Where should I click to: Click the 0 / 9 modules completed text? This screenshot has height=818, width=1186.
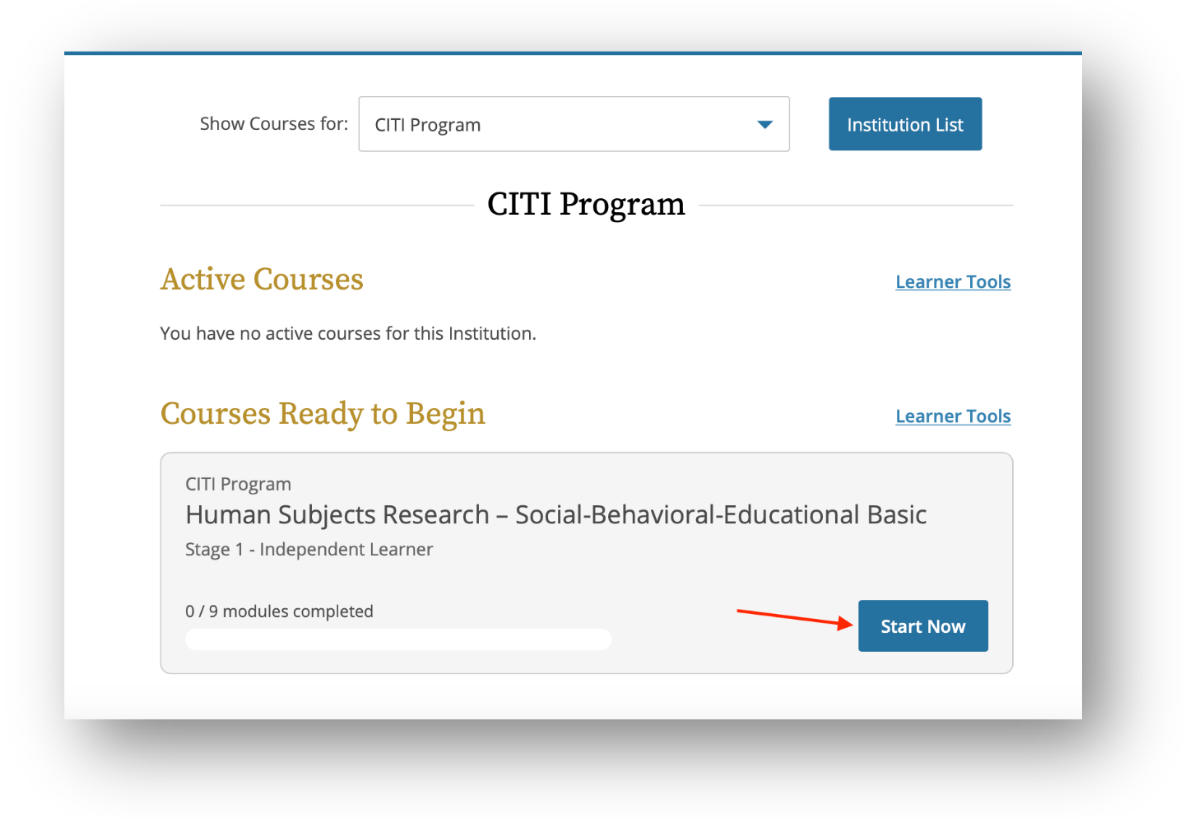(x=279, y=611)
